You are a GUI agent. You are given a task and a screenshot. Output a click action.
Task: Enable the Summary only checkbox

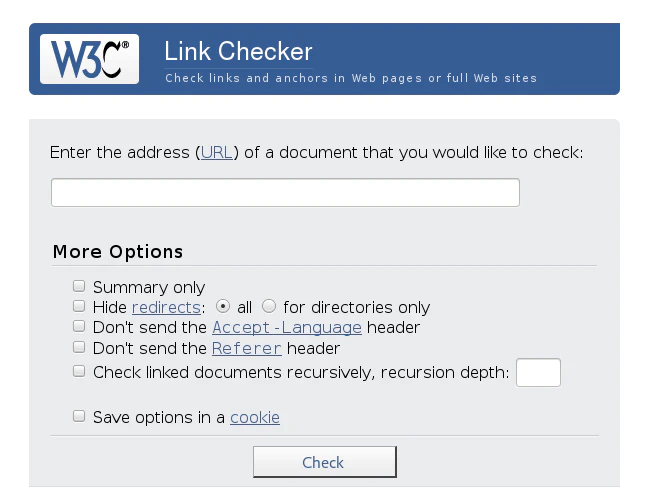click(80, 287)
